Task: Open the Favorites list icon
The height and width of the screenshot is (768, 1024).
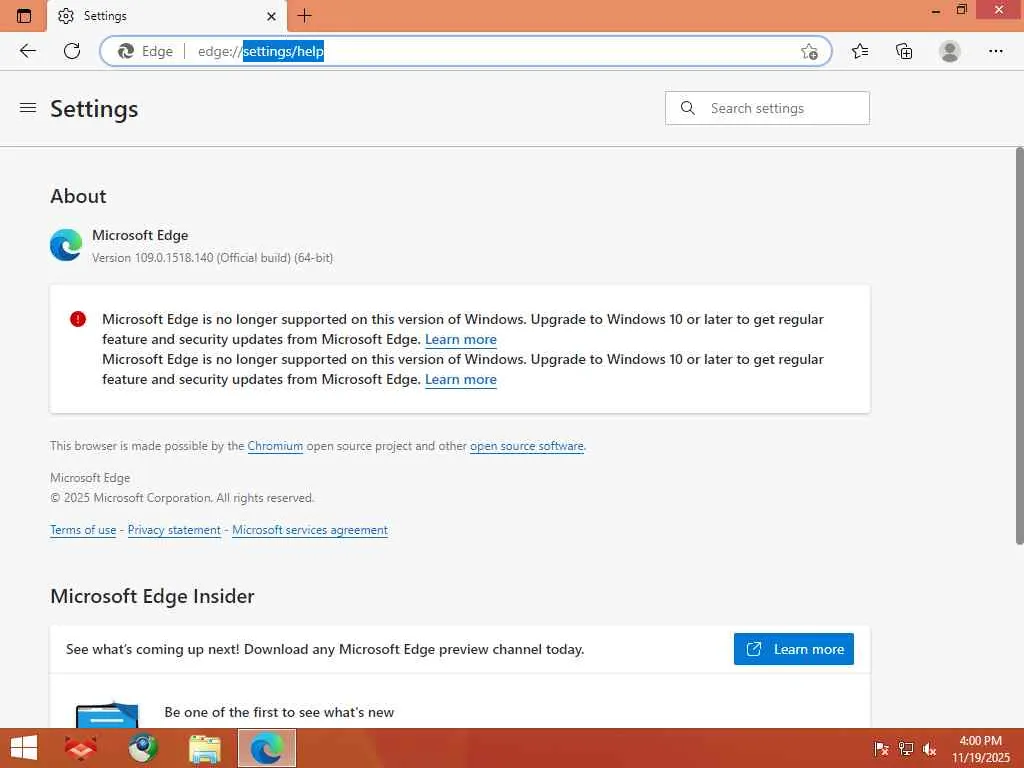Action: 860,51
